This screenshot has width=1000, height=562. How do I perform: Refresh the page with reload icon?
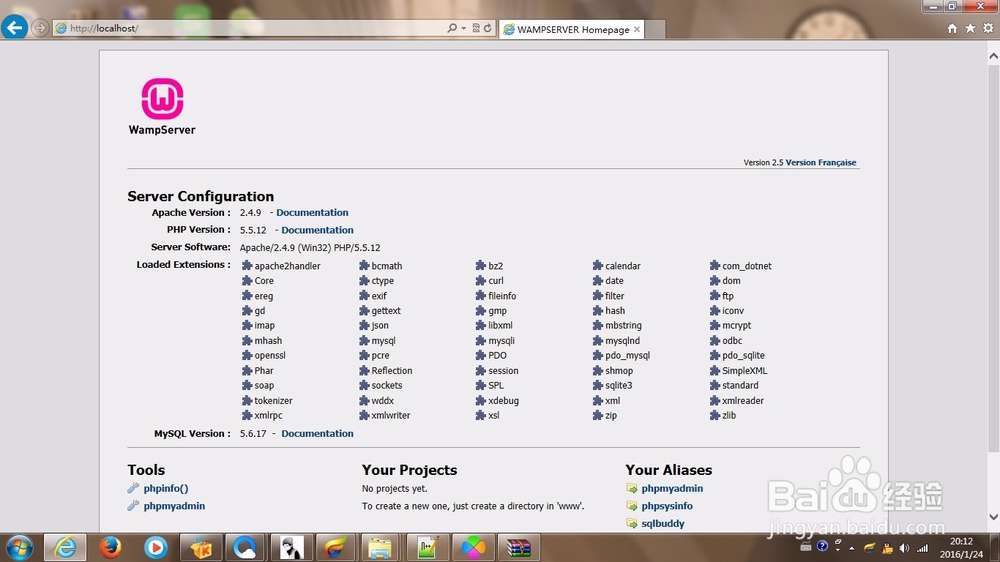click(x=488, y=28)
